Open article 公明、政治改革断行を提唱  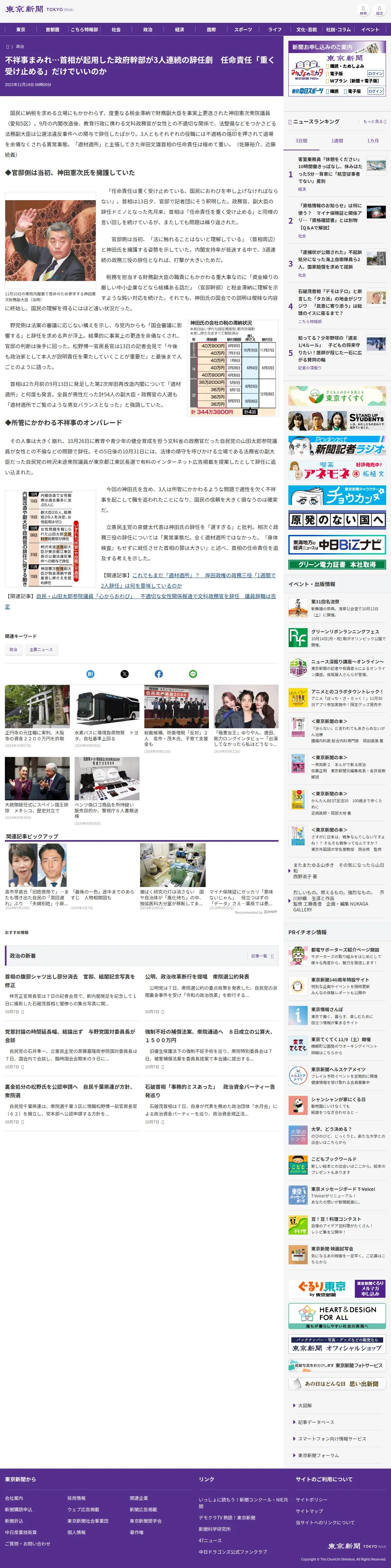pyautogui.click(x=197, y=976)
